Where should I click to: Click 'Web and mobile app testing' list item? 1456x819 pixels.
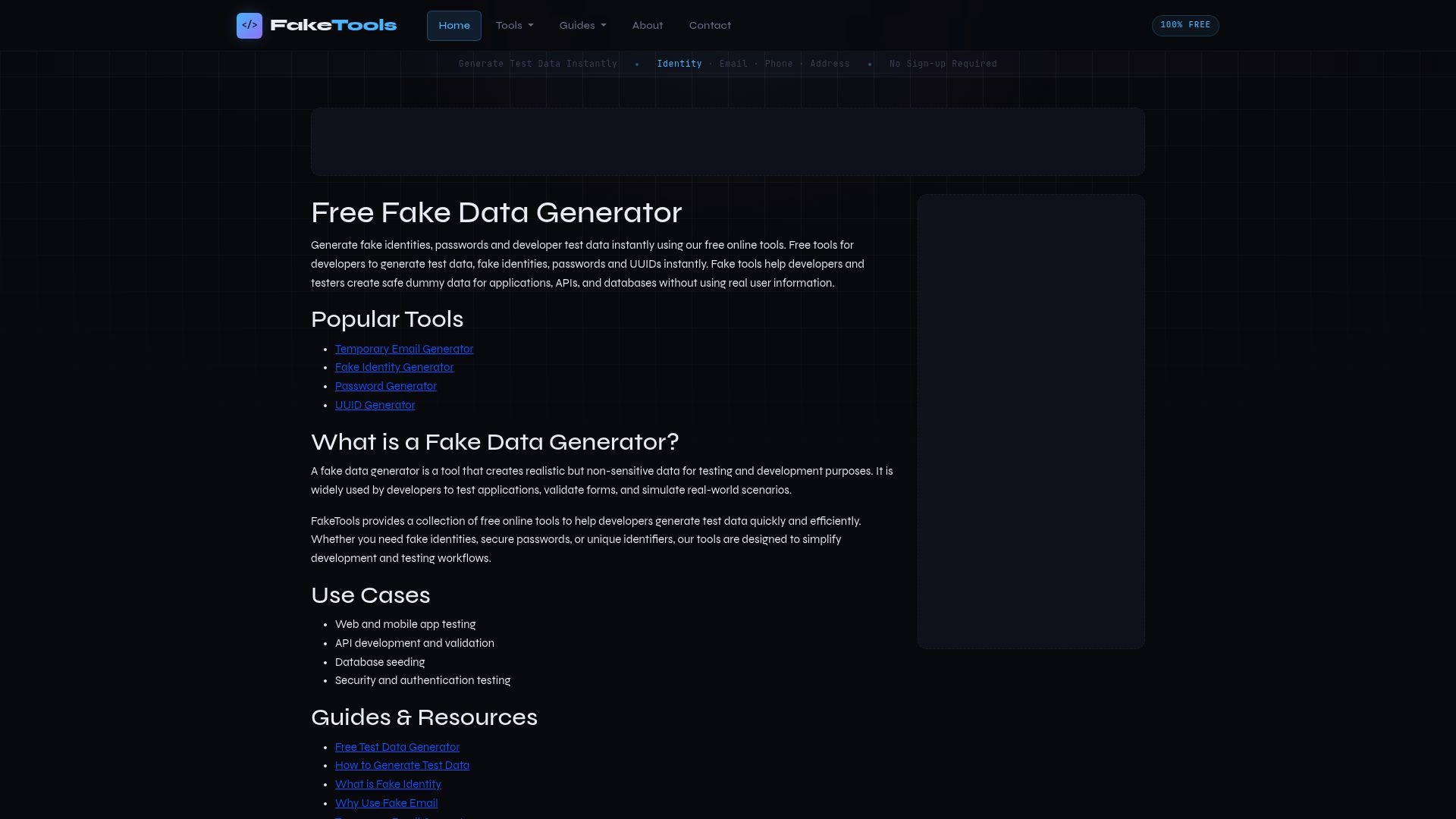[406, 625]
